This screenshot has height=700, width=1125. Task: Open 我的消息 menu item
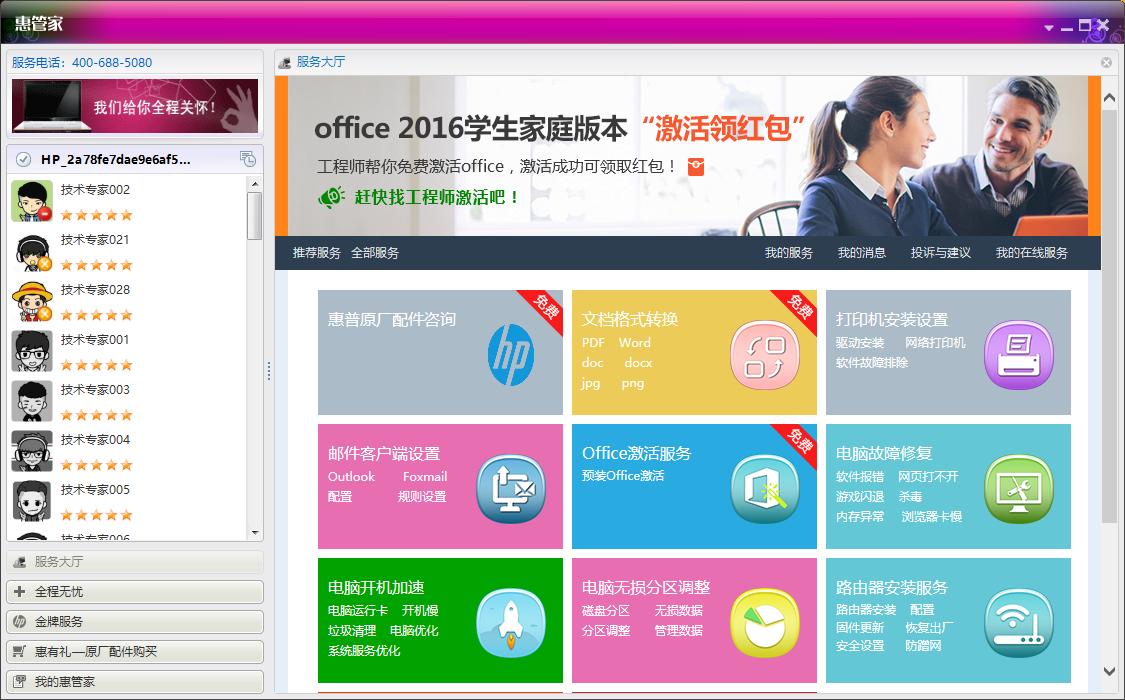(862, 253)
